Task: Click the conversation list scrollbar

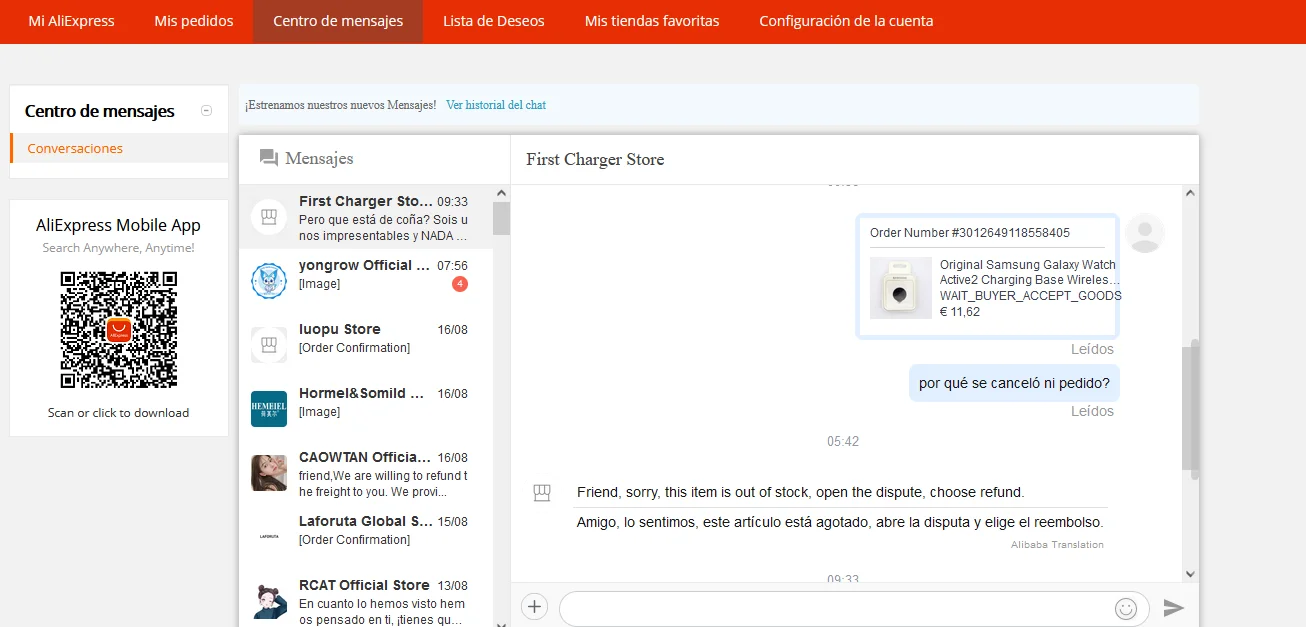Action: point(501,218)
